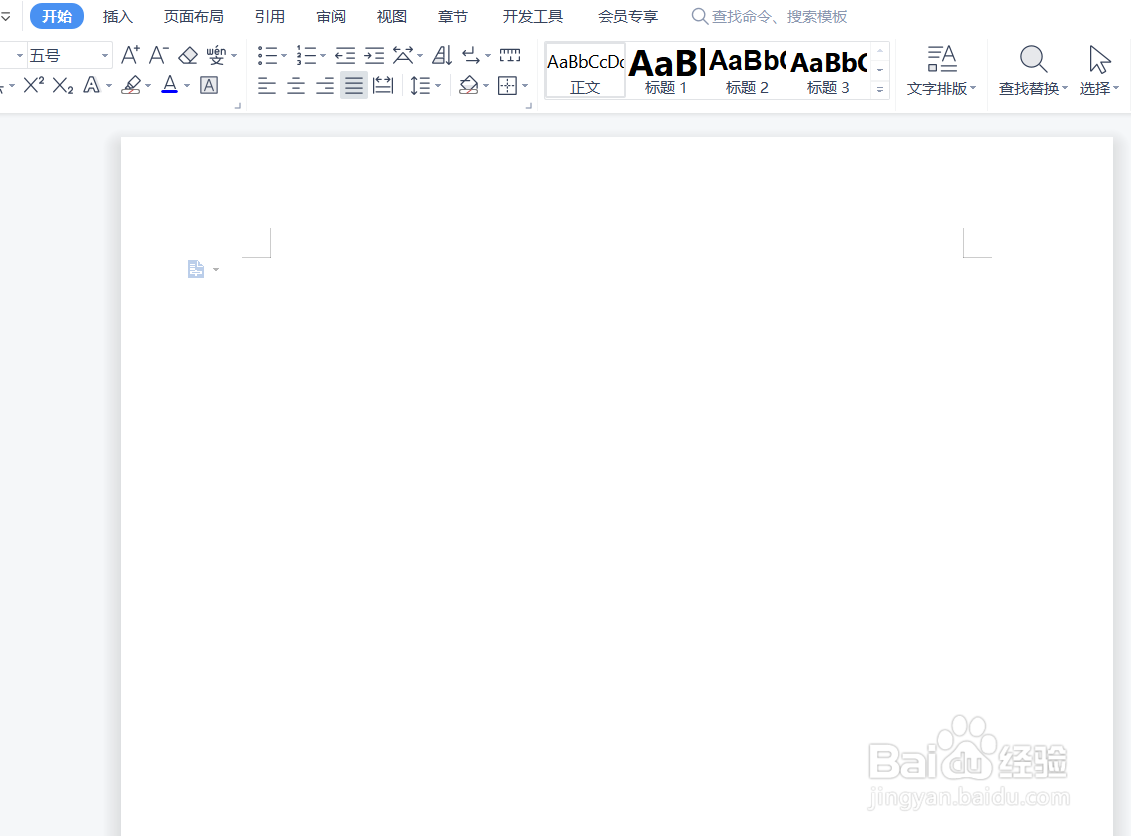Switch to the 引用 tab
1131x836 pixels.
coord(270,16)
